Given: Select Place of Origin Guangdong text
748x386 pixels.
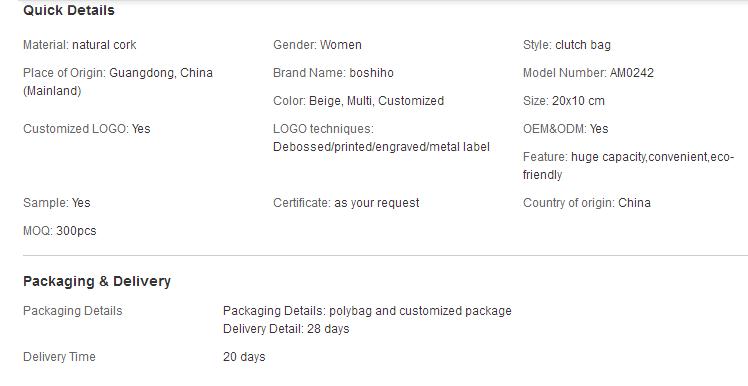Looking at the screenshot, I should (x=118, y=82).
